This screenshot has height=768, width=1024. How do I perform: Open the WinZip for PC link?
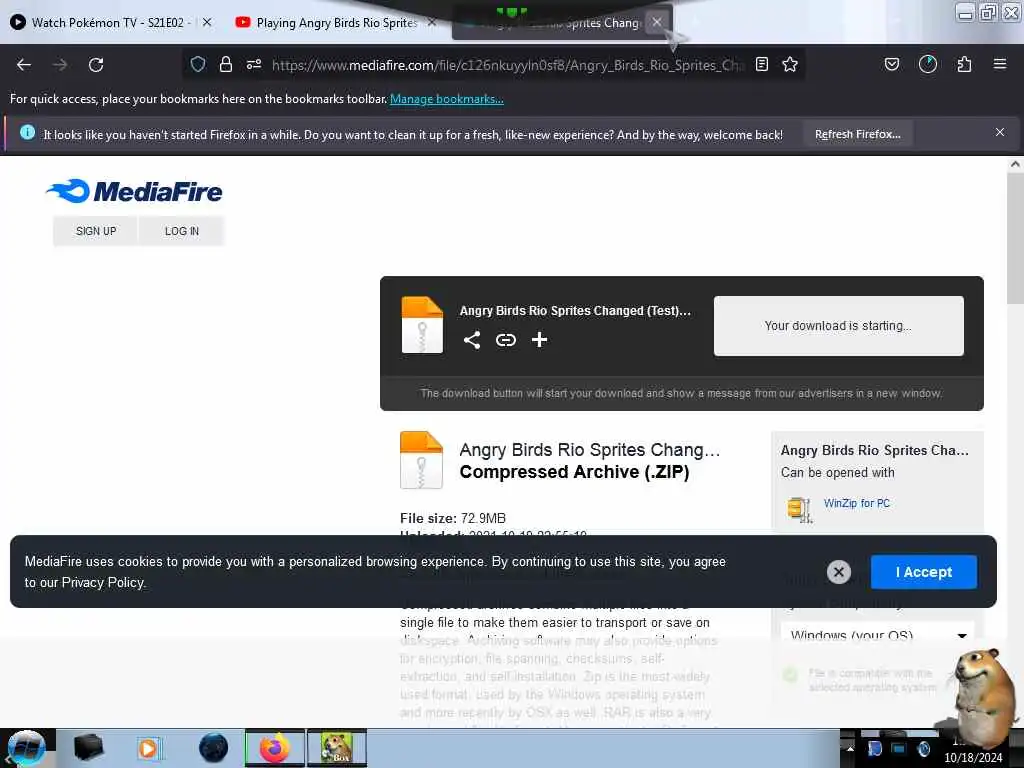pos(856,503)
